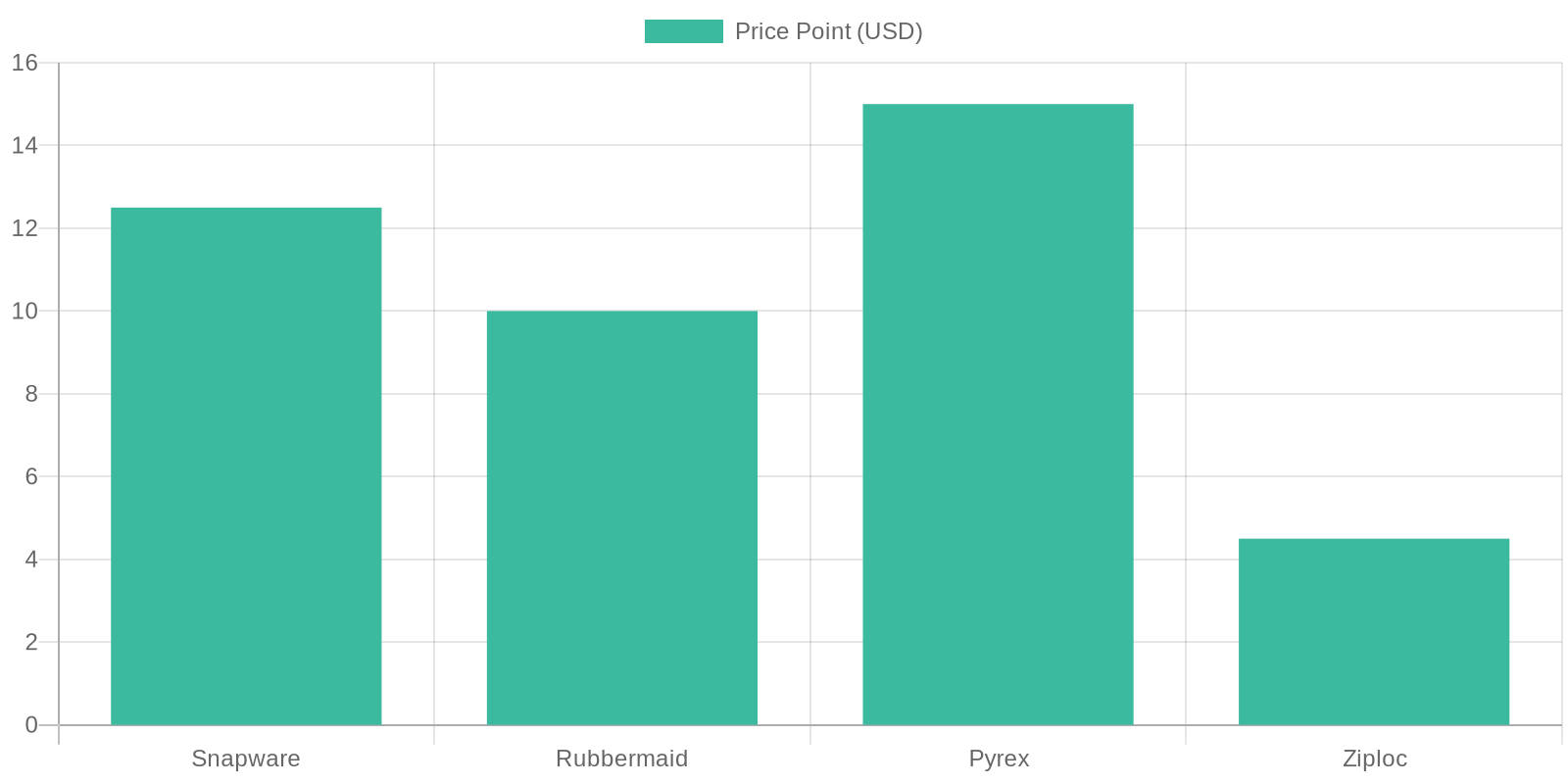1568x784 pixels.
Task: Click the 4 tick label on y-axis
Action: point(31,560)
